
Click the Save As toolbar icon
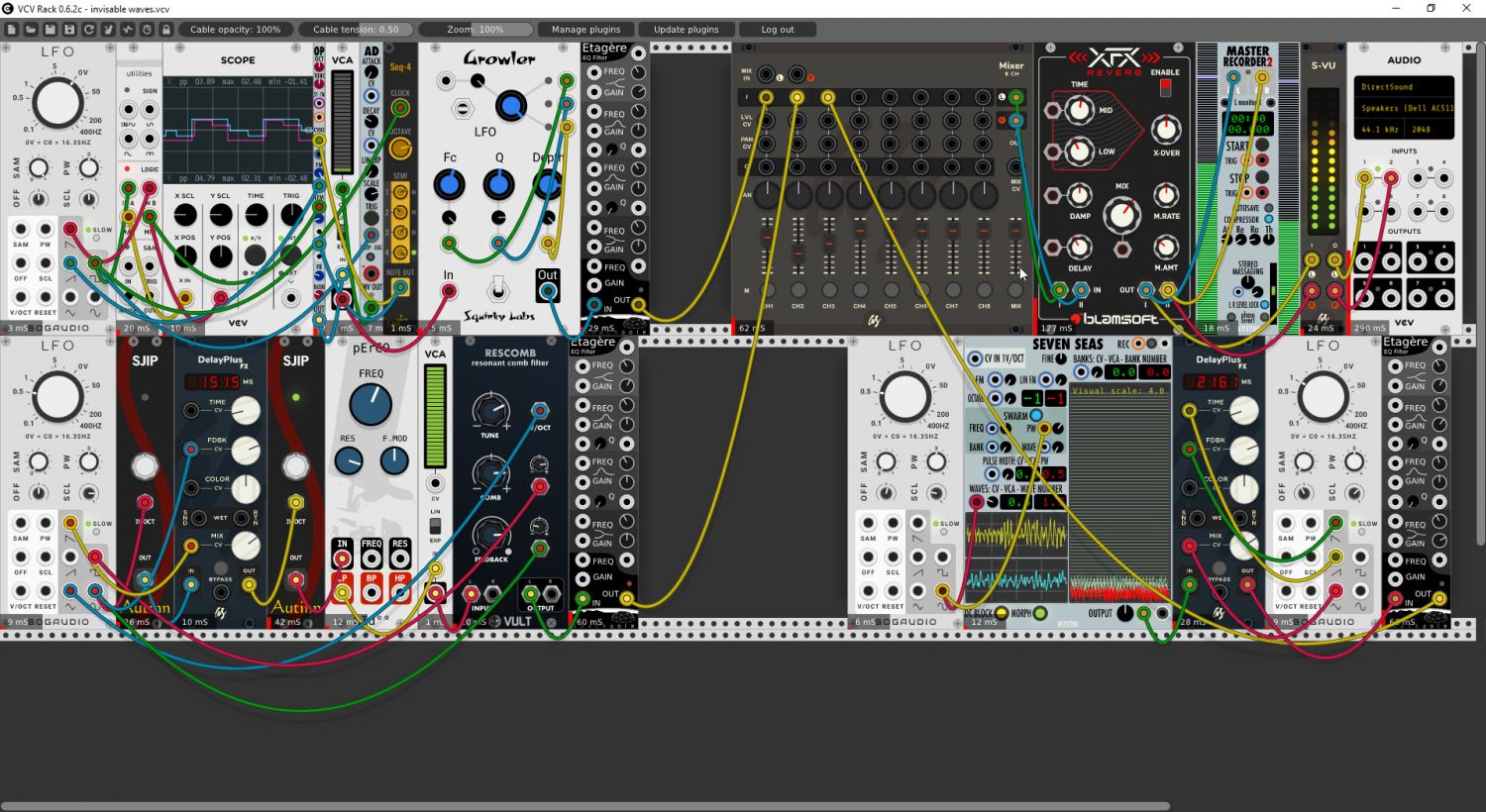pyautogui.click(x=69, y=30)
